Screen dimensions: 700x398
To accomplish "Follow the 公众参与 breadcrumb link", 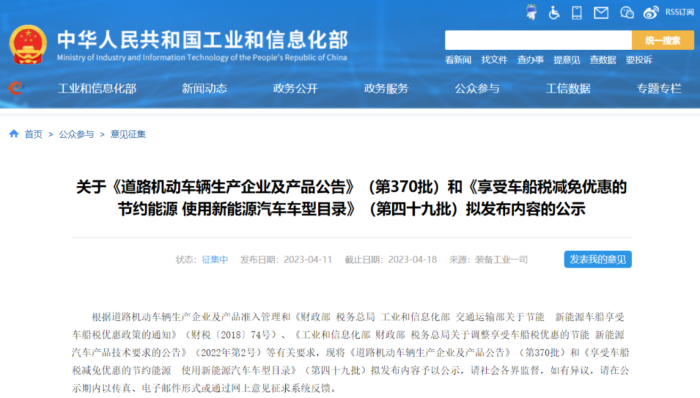I will (76, 134).
